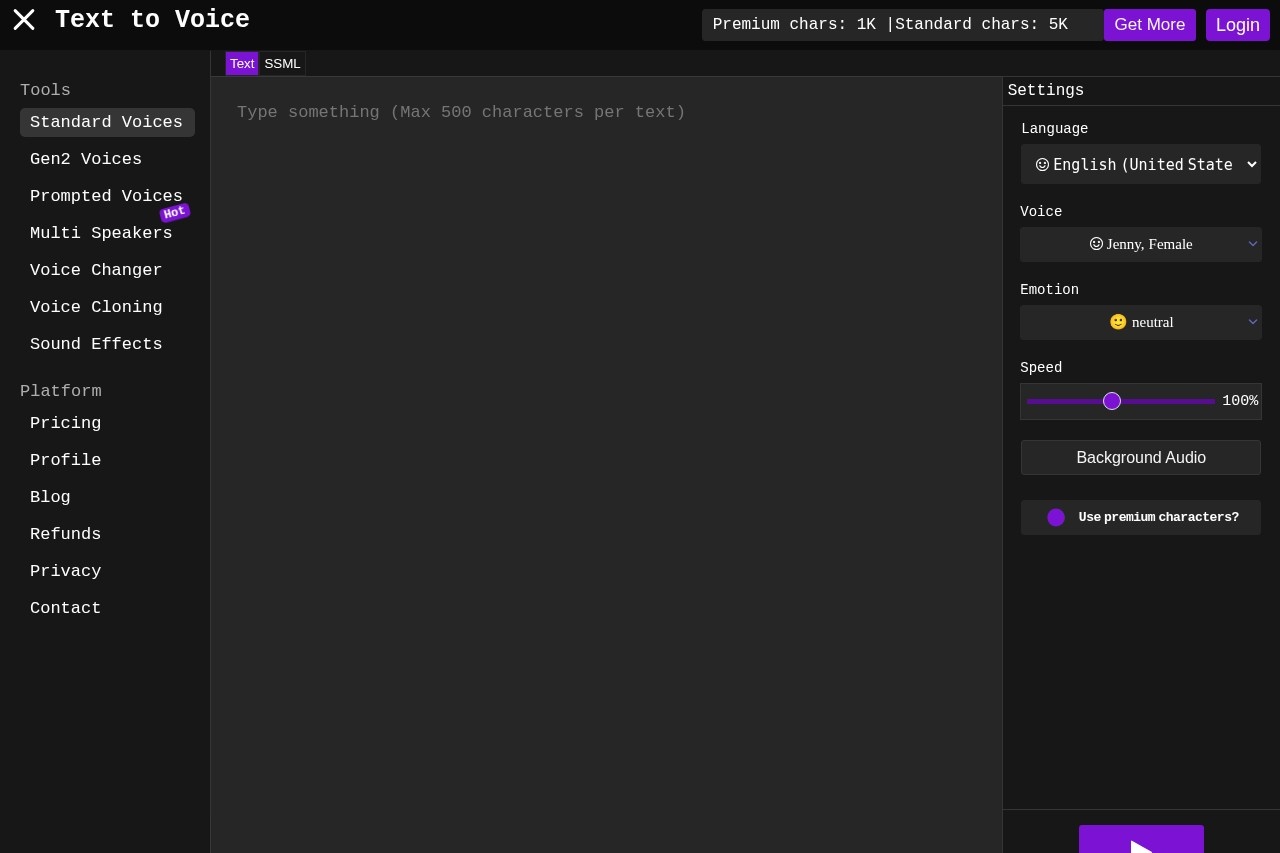Open the Language dropdown
This screenshot has height=853, width=1280.
click(1141, 164)
